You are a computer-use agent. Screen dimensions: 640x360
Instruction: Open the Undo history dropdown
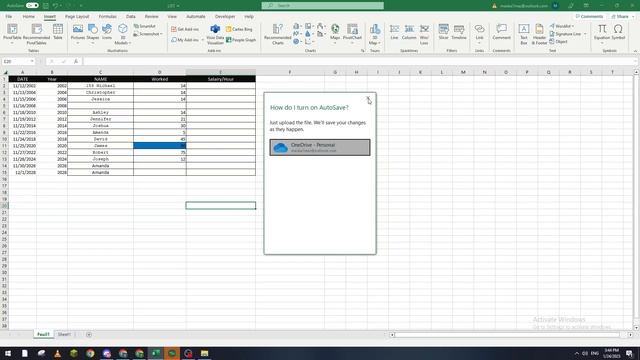(61, 6)
